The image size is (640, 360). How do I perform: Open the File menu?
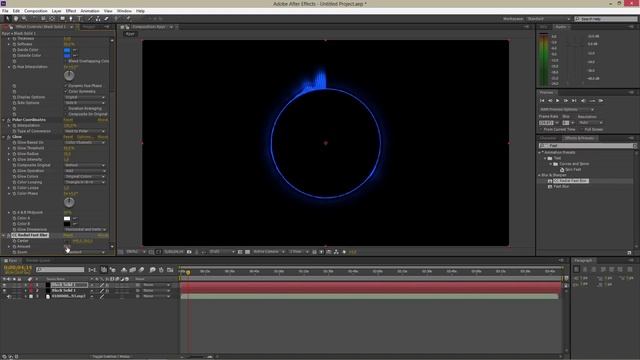click(x=5, y=11)
